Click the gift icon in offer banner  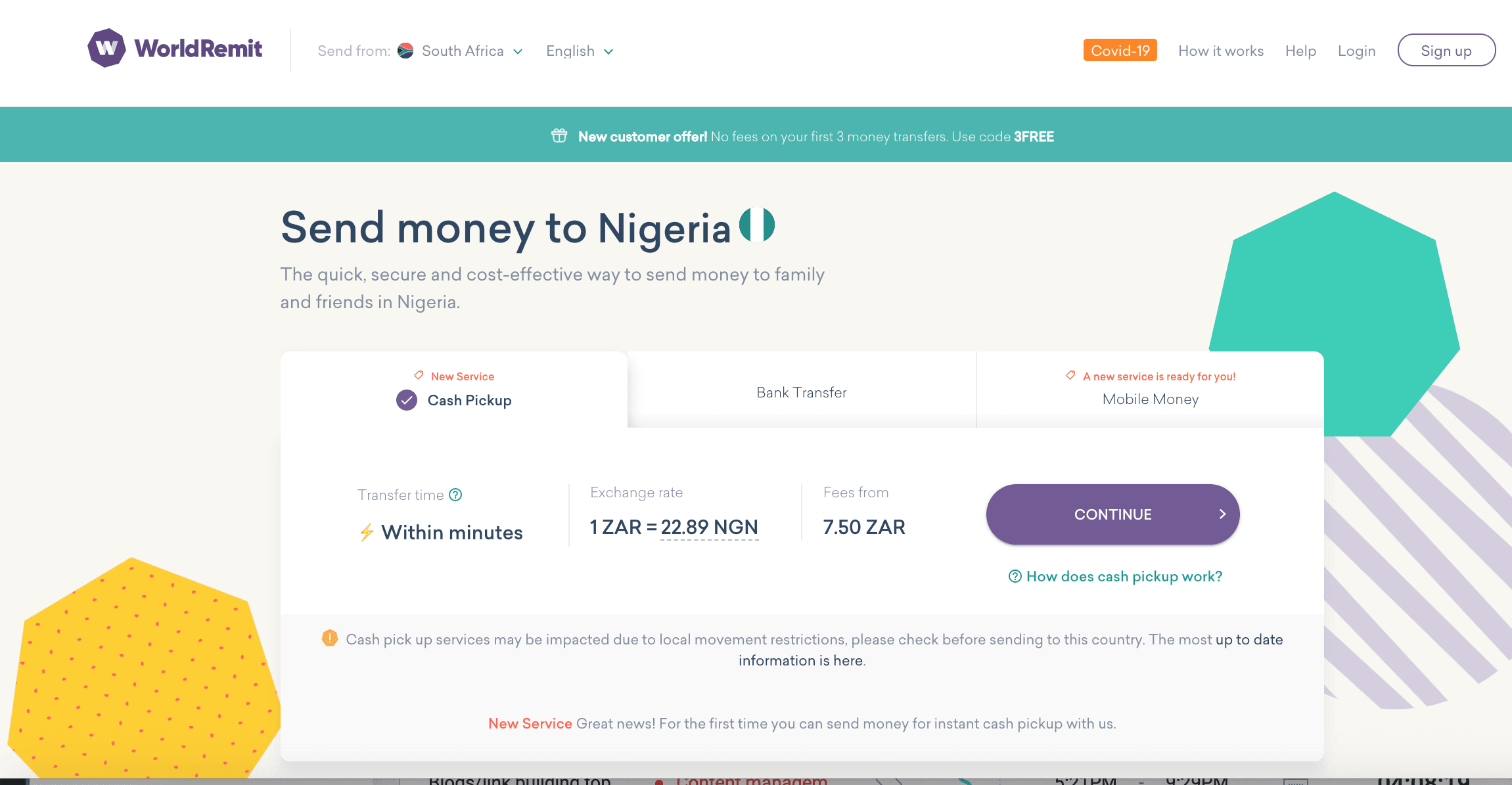559,136
